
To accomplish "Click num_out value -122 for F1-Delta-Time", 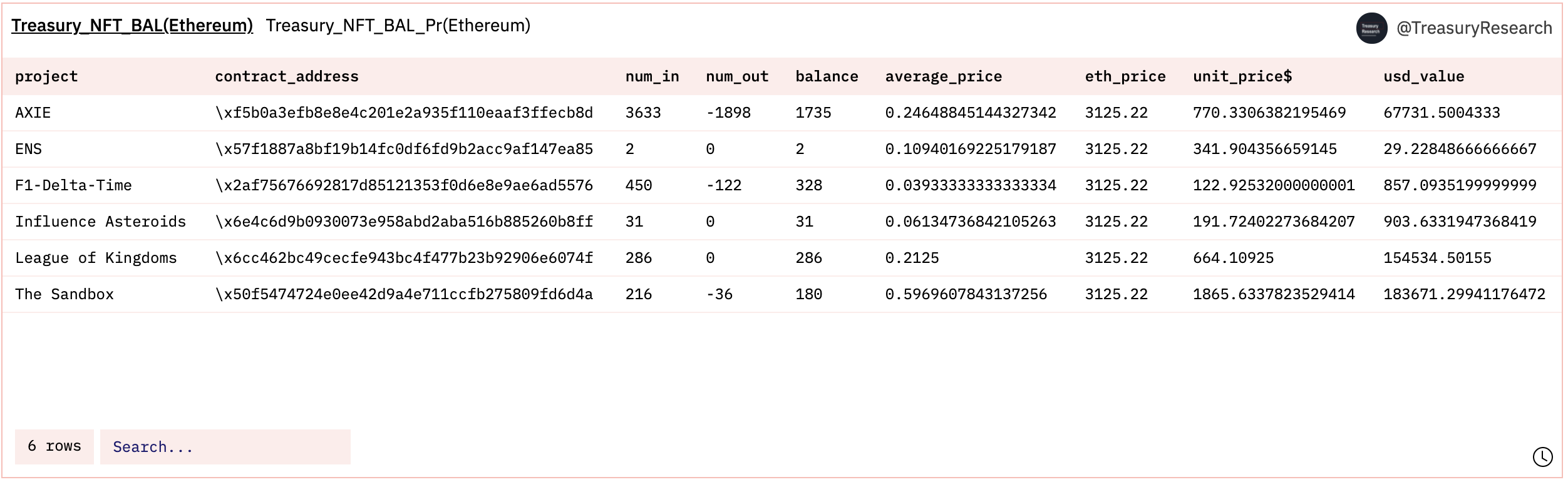I will 724,185.
